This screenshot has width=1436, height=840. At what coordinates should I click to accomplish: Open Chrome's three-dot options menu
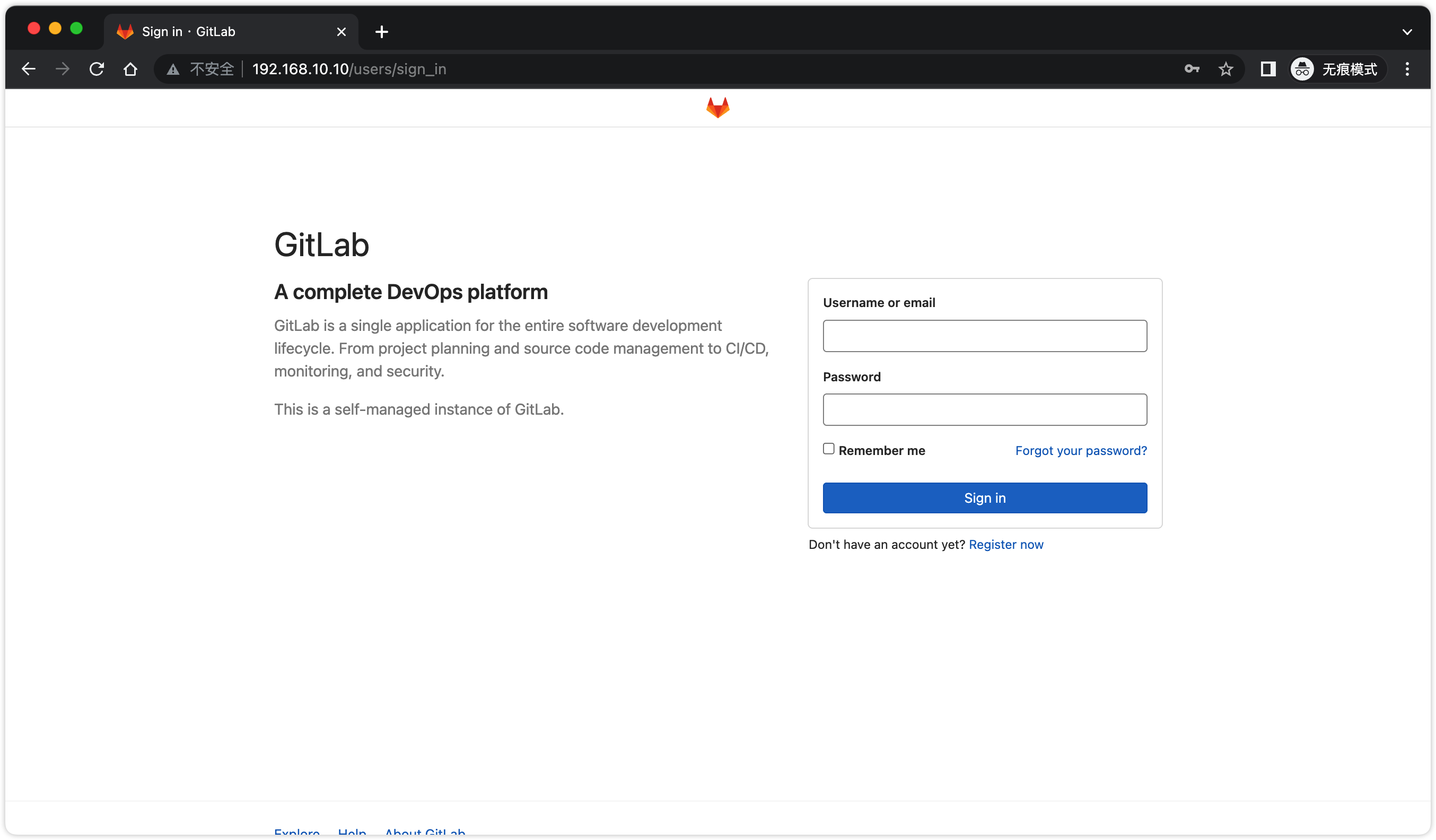coord(1407,69)
